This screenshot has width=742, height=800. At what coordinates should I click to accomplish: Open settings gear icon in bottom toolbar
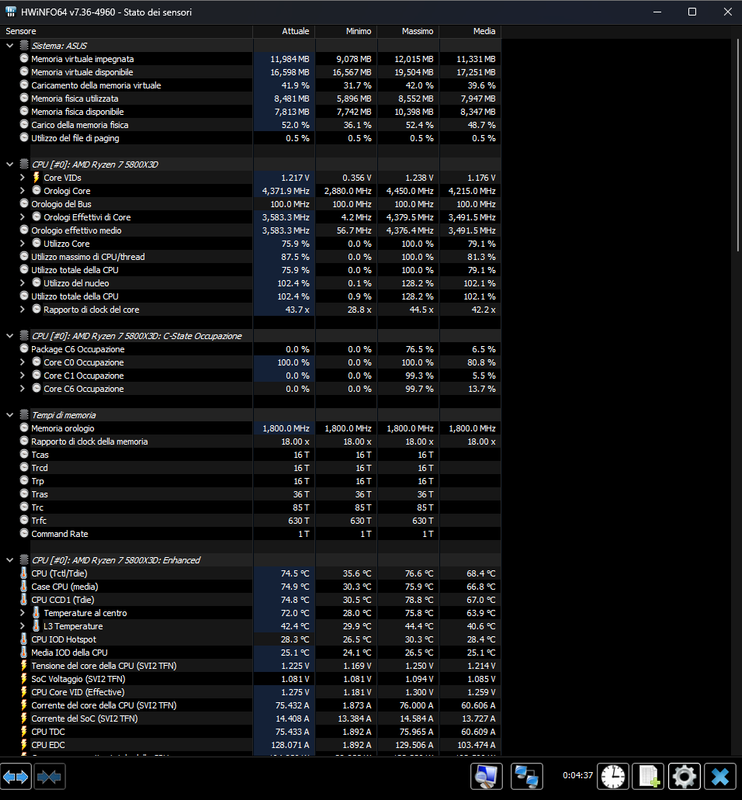click(x=684, y=777)
